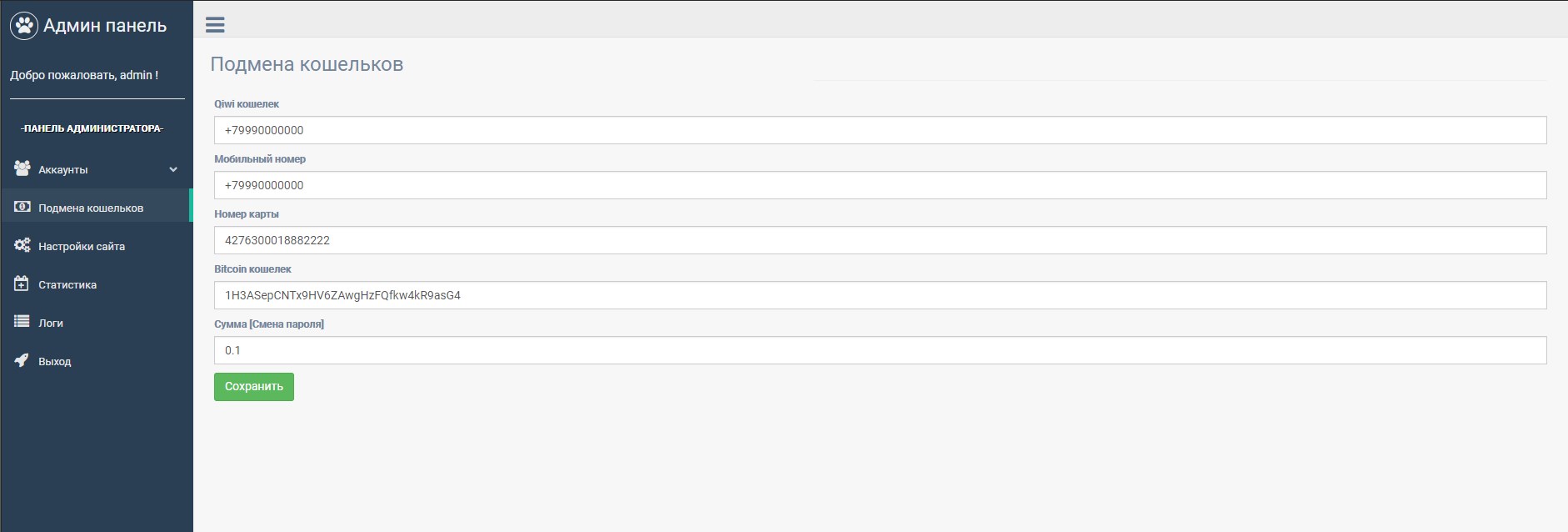
Task: Click the Сохранить button
Action: 254,387
